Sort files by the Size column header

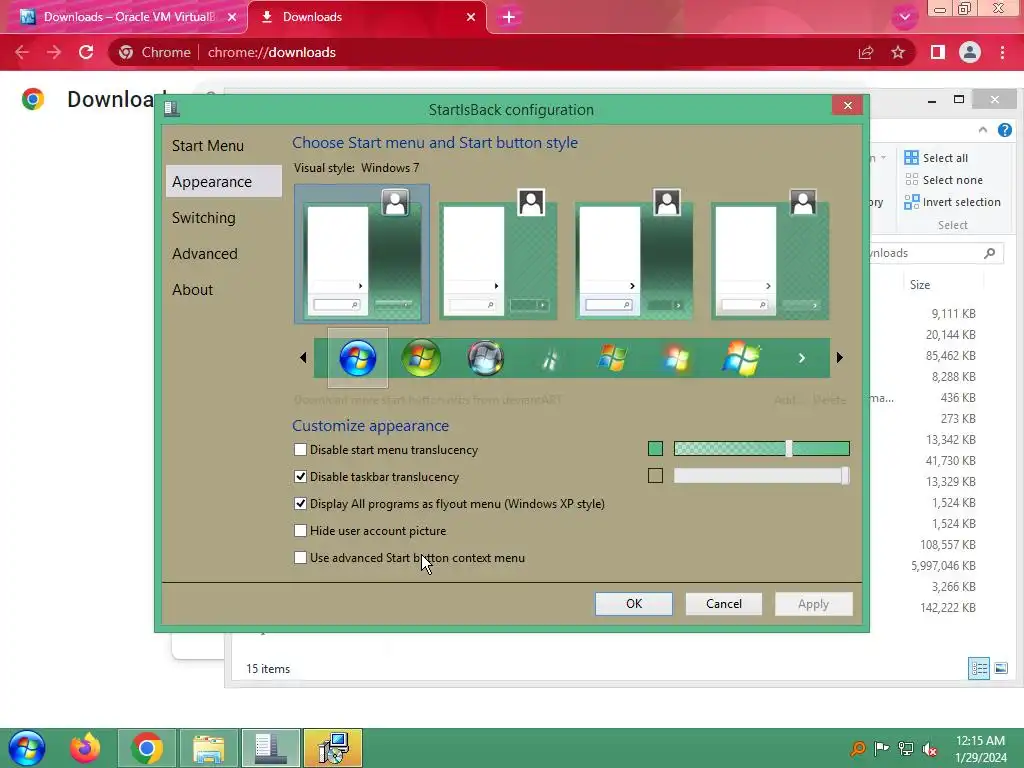pos(920,284)
